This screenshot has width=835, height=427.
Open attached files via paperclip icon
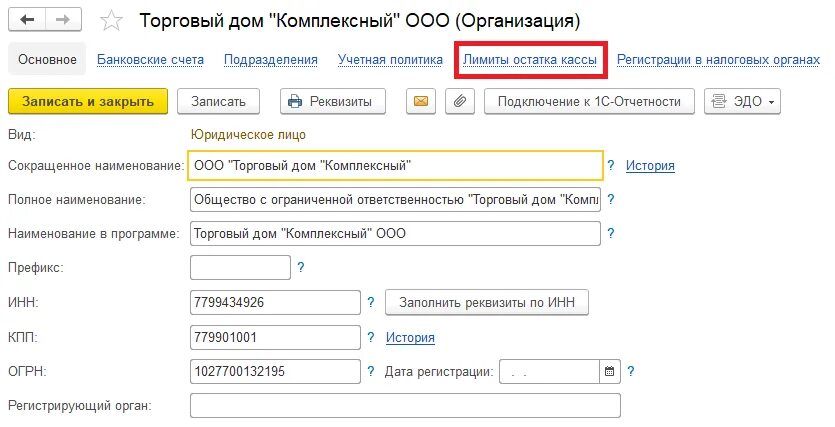tap(460, 101)
